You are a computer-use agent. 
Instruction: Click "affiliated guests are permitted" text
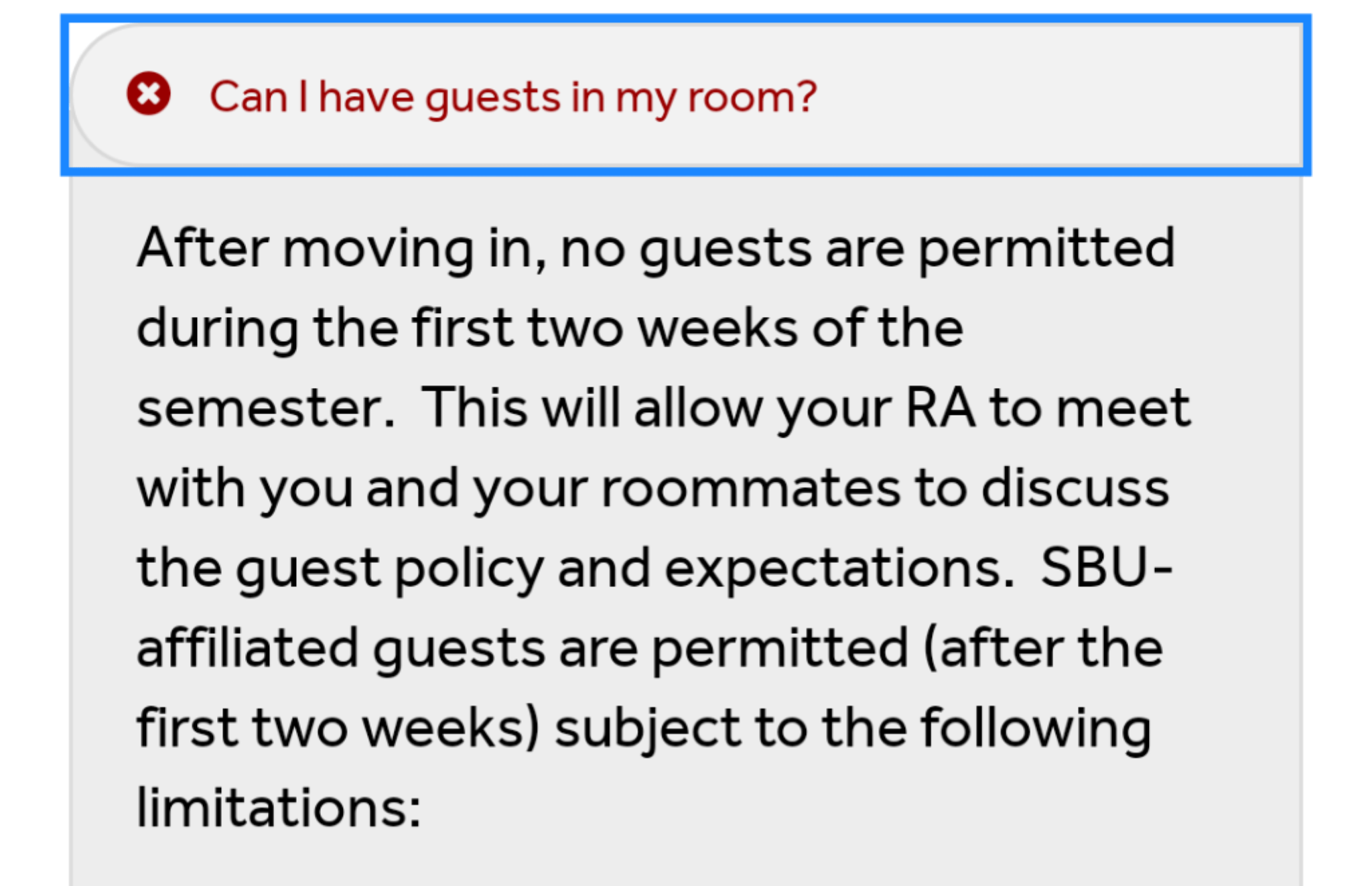(x=523, y=649)
